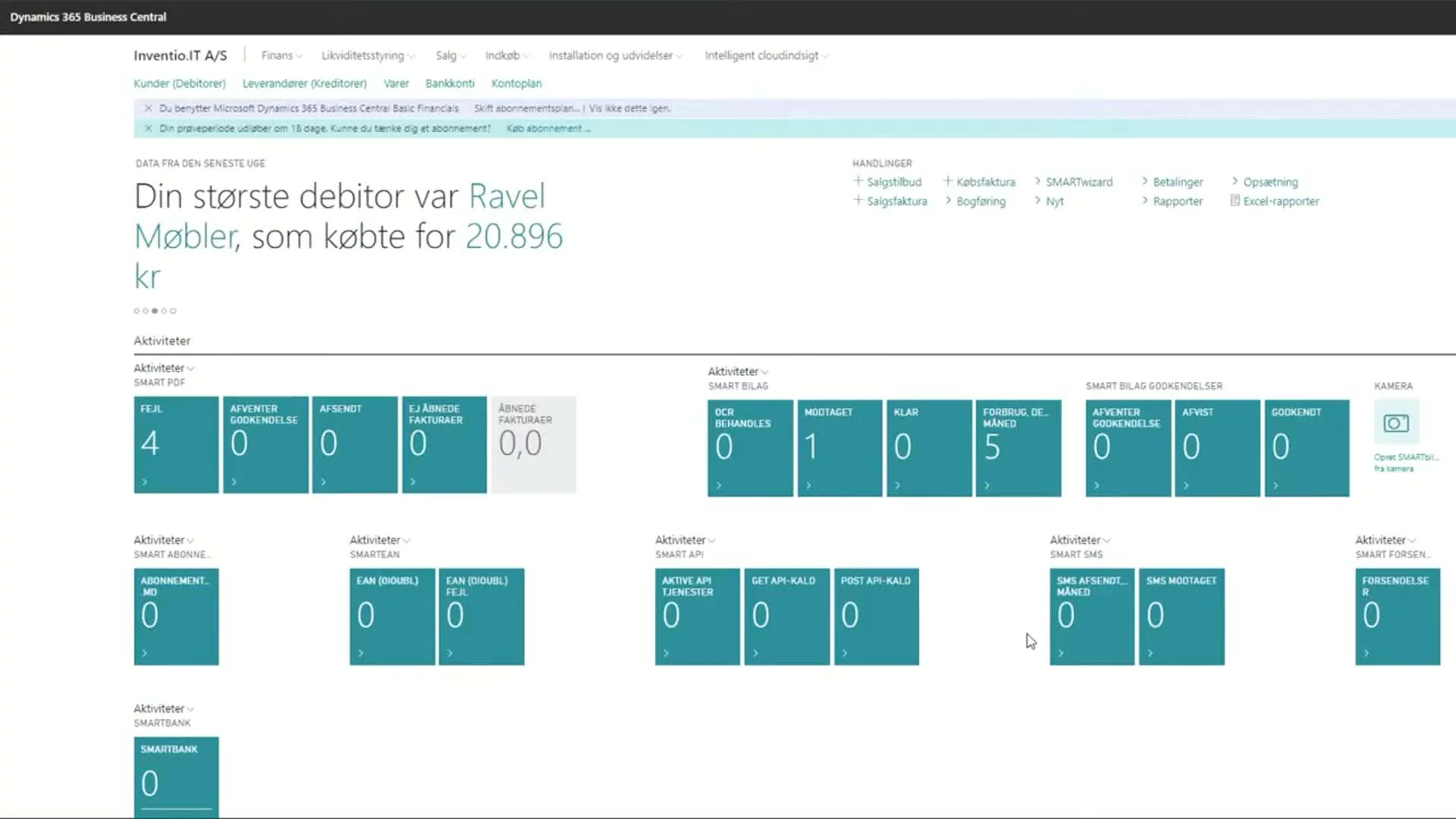Image resolution: width=1456 pixels, height=819 pixels.
Task: Click the plus icon beside Salgsfaktura
Action: click(858, 200)
